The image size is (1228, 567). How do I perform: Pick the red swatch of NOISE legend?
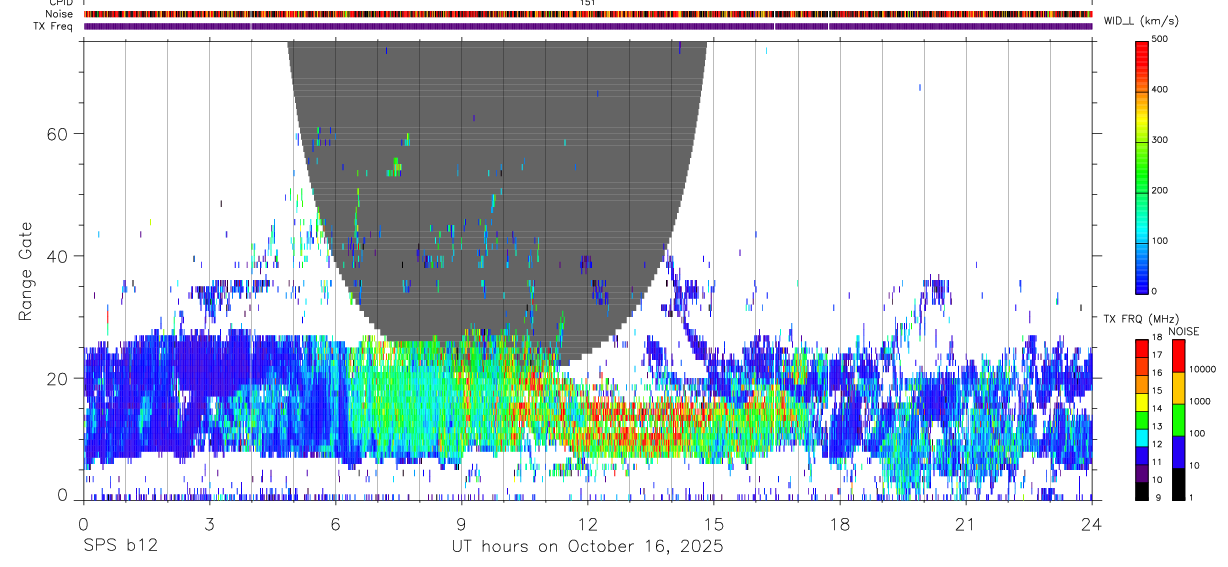[x=1178, y=357]
